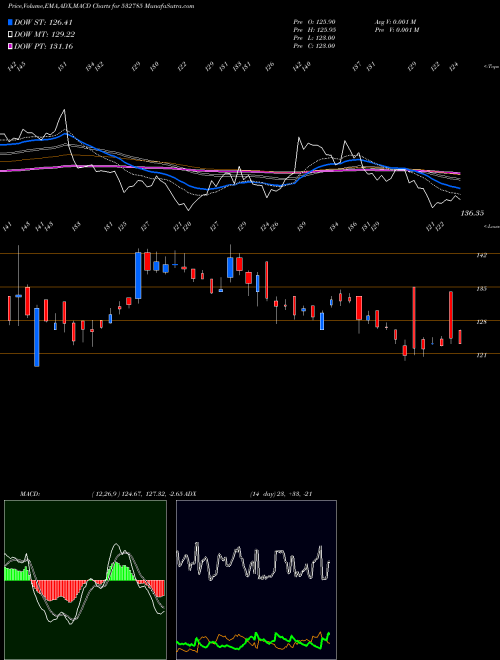500x660 pixels.
Task: Click the 'Pre V: 0.001 M' volume text
Action: [x=397, y=29]
